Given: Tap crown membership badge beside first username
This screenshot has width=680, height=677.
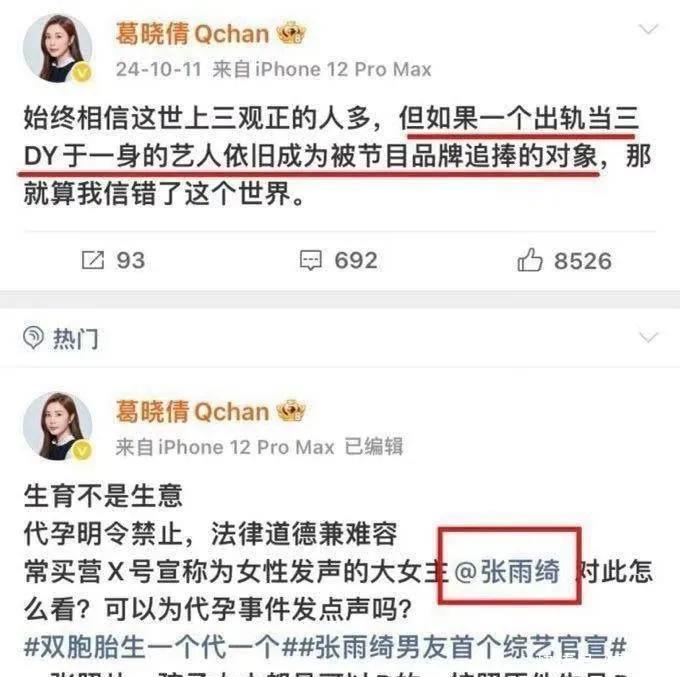Looking at the screenshot, I should [291, 33].
